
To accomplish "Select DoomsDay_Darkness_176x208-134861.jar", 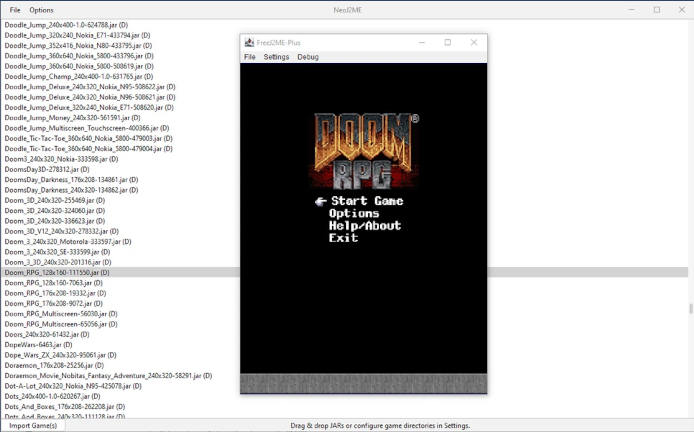I will [71, 180].
